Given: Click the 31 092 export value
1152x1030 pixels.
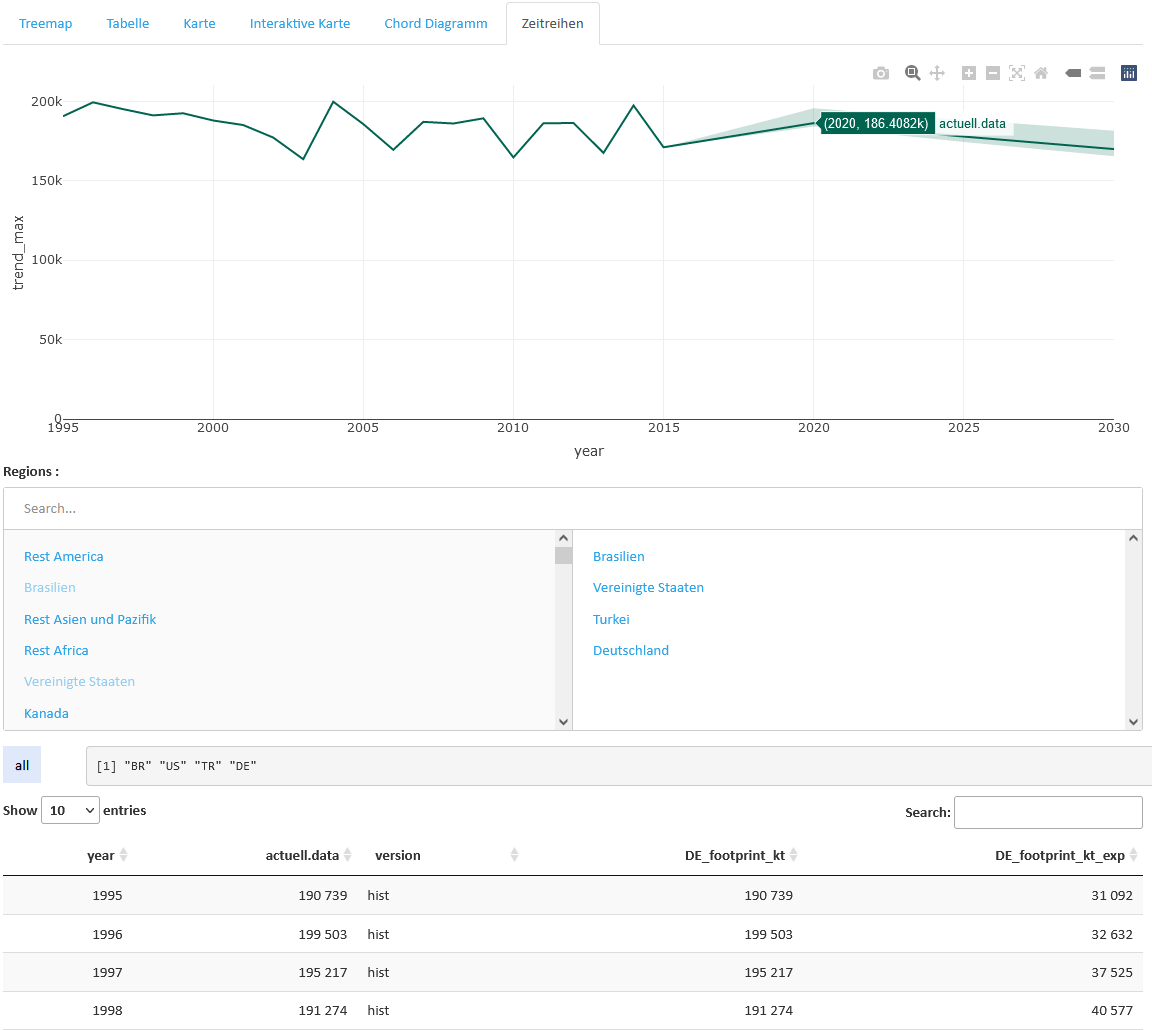Looking at the screenshot, I should tap(1112, 895).
